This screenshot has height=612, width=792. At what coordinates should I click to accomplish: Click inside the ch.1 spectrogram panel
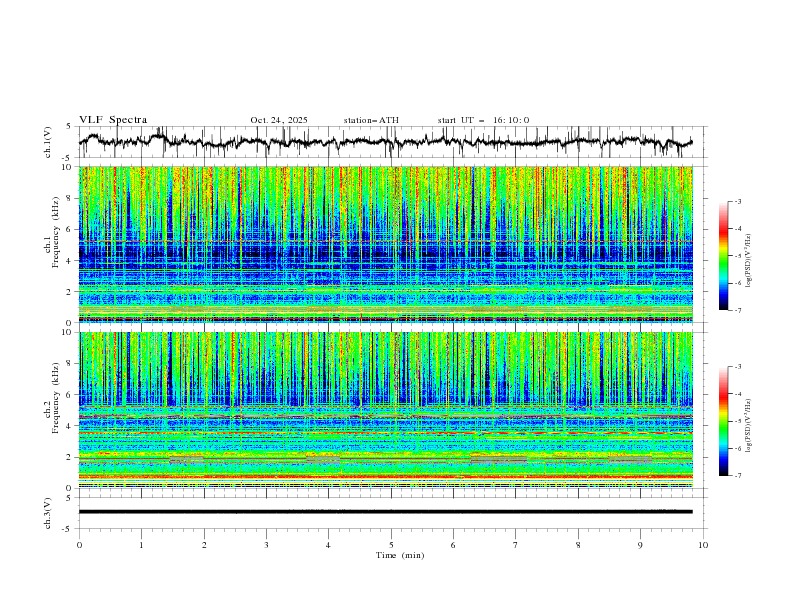coord(386,244)
